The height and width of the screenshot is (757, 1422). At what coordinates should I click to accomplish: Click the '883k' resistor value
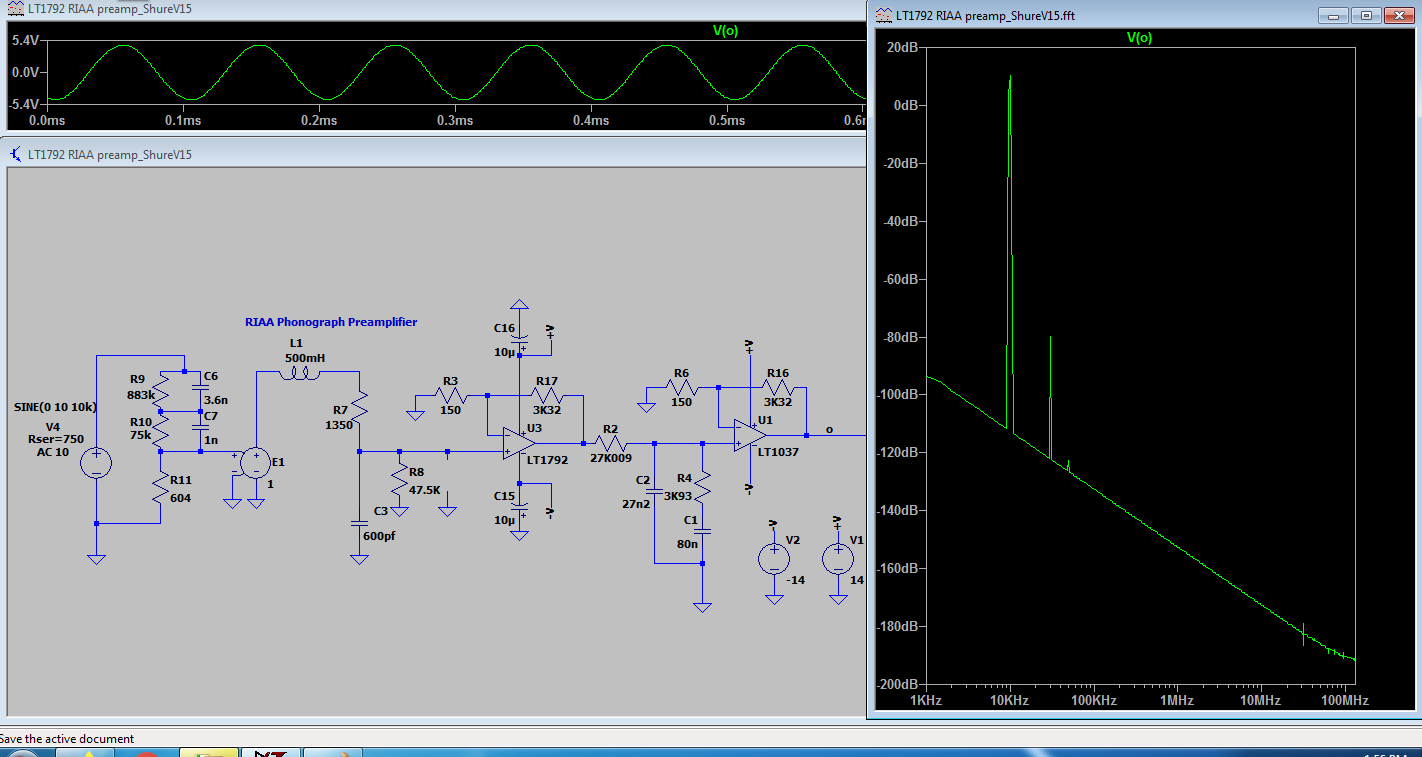coord(140,395)
